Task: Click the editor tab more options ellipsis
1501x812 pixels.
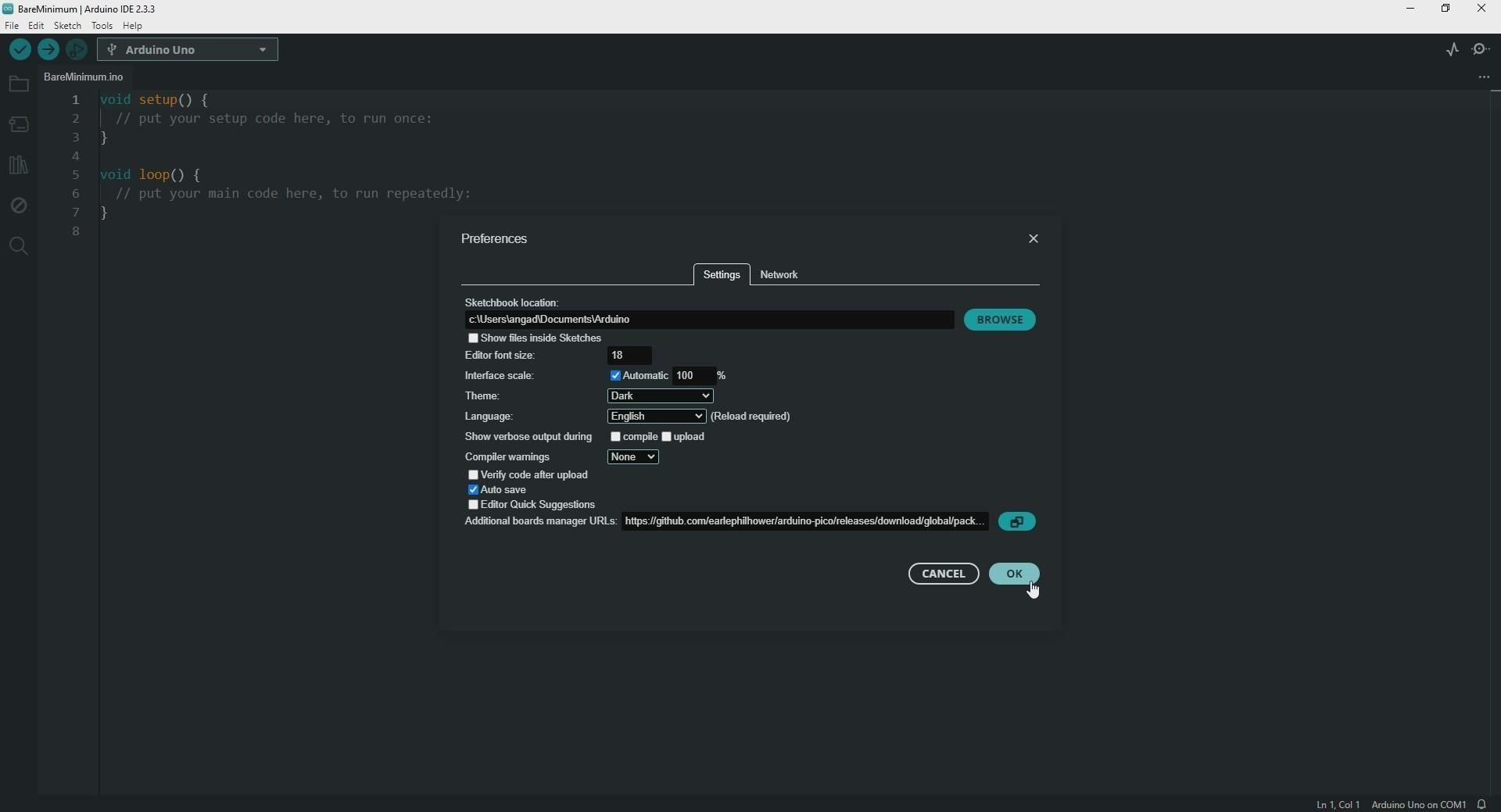Action: 1484,77
